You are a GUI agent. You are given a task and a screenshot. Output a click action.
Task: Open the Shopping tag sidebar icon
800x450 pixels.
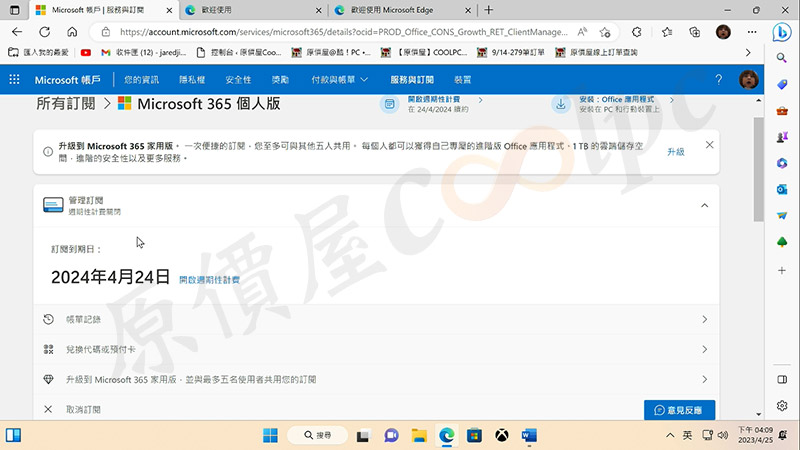pos(782,85)
